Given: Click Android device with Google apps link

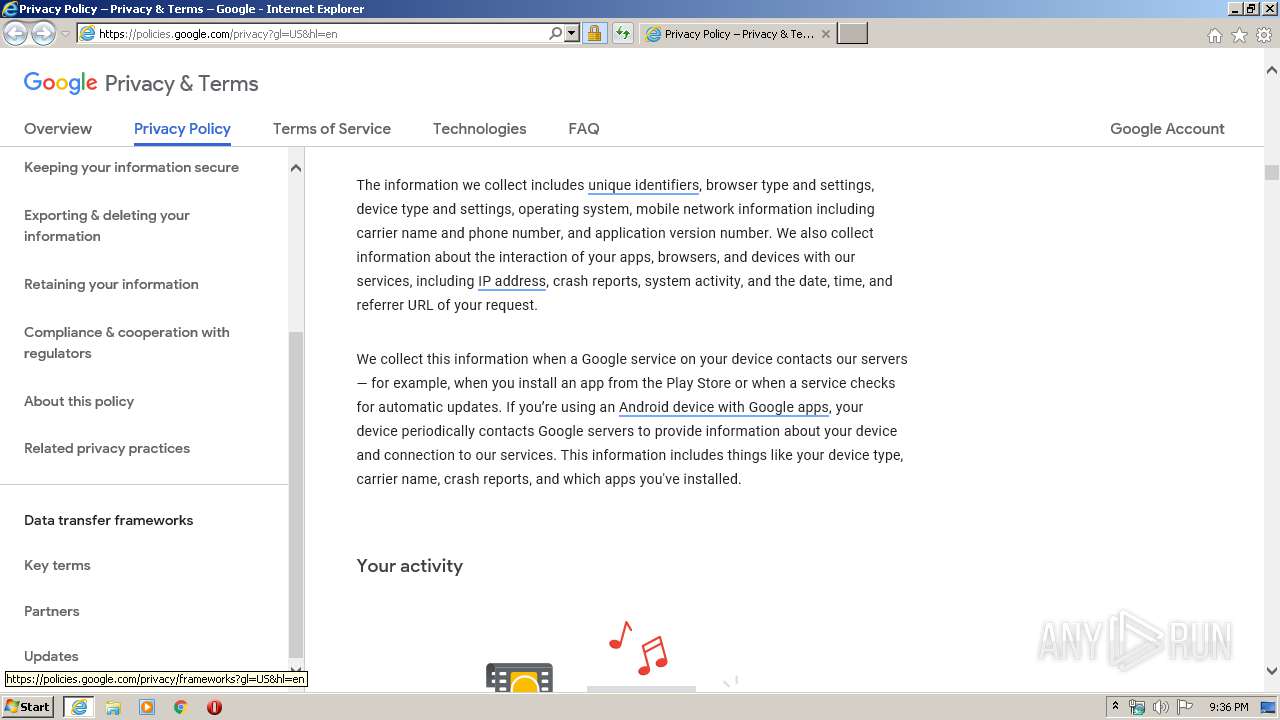Looking at the screenshot, I should [724, 407].
